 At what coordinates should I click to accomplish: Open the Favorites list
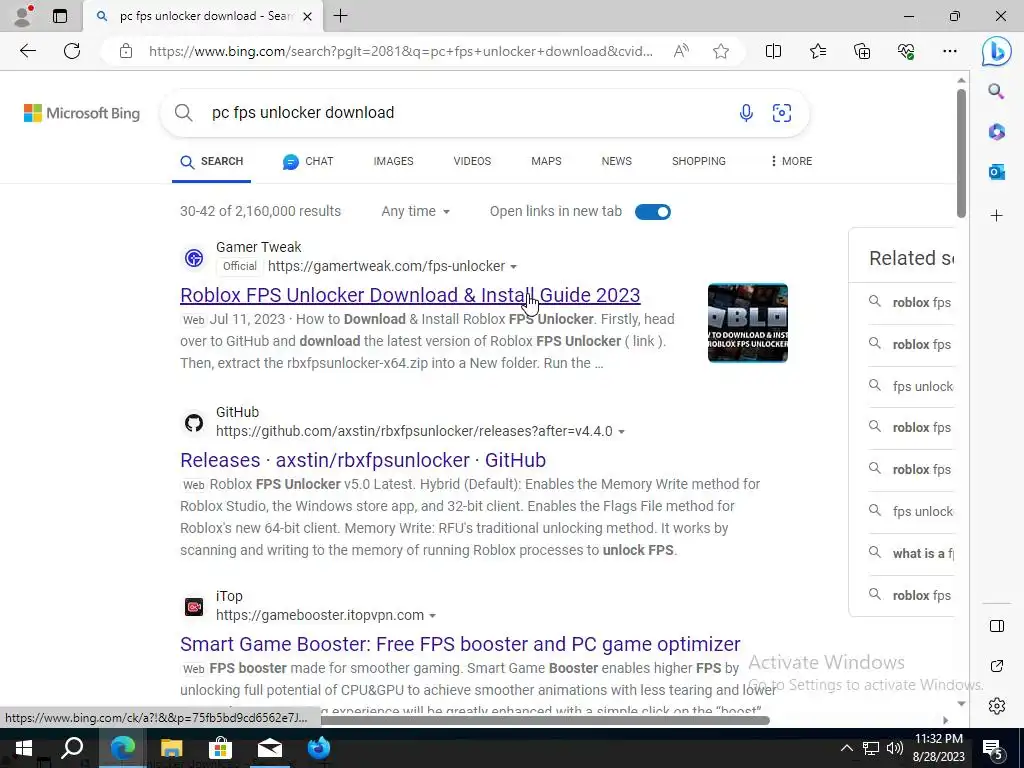click(x=818, y=51)
